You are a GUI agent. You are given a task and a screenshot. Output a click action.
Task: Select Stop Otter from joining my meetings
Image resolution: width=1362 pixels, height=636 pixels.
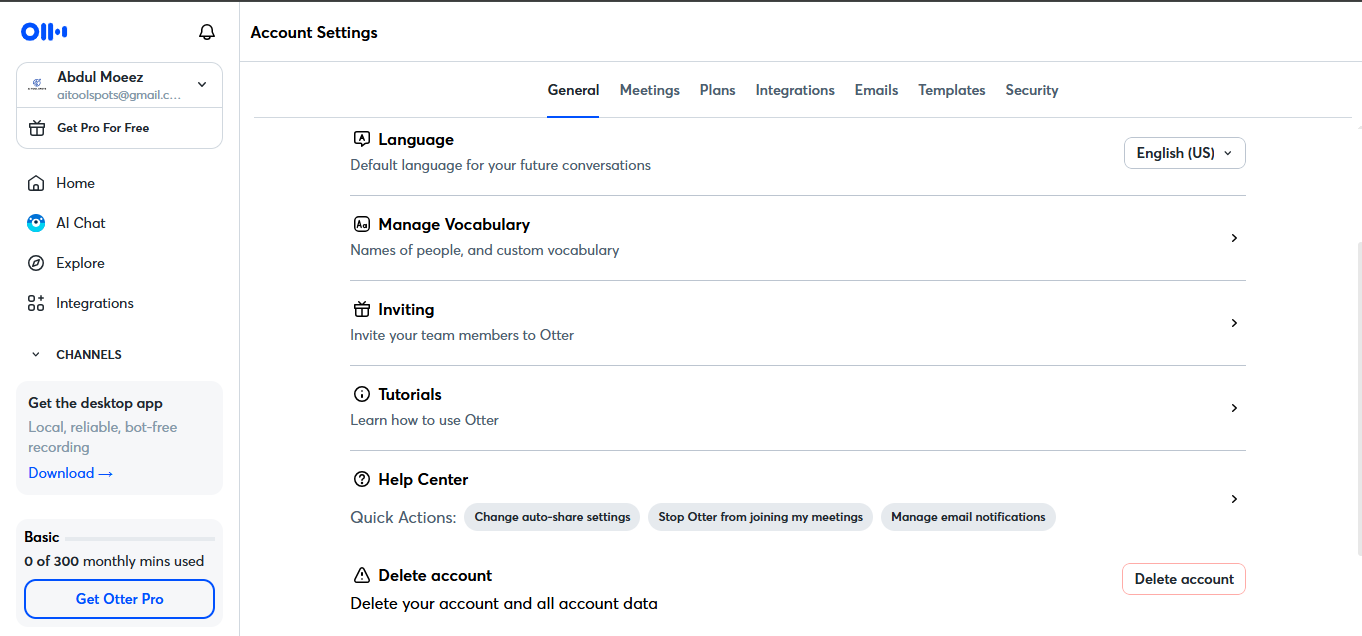coord(761,517)
